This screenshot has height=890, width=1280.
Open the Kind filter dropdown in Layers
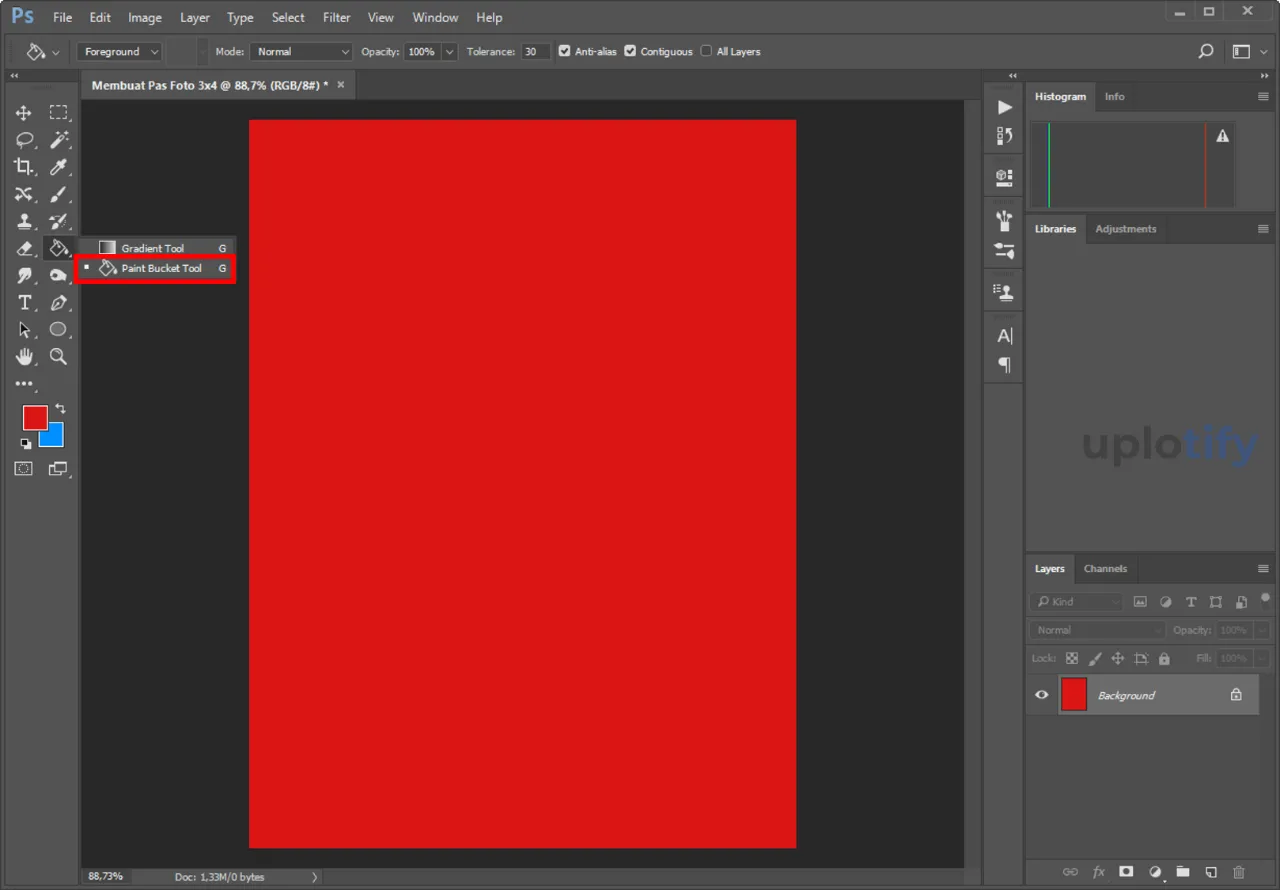click(1076, 602)
